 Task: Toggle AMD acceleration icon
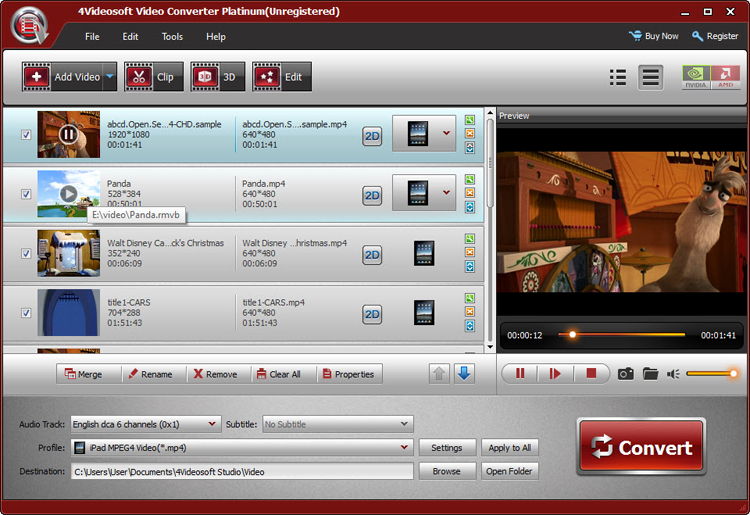click(726, 77)
